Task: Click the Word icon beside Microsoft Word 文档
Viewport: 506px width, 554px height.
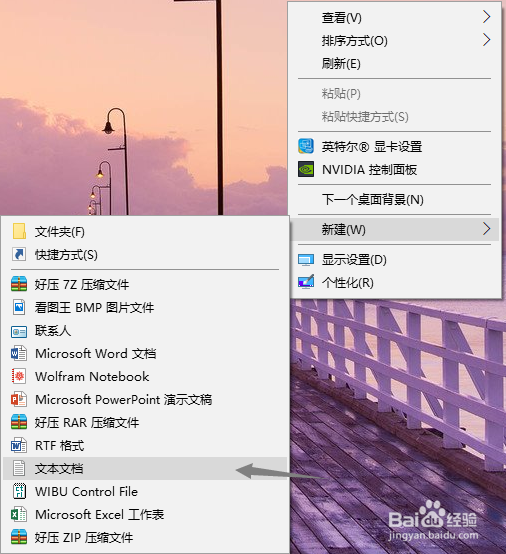Action: coord(19,353)
